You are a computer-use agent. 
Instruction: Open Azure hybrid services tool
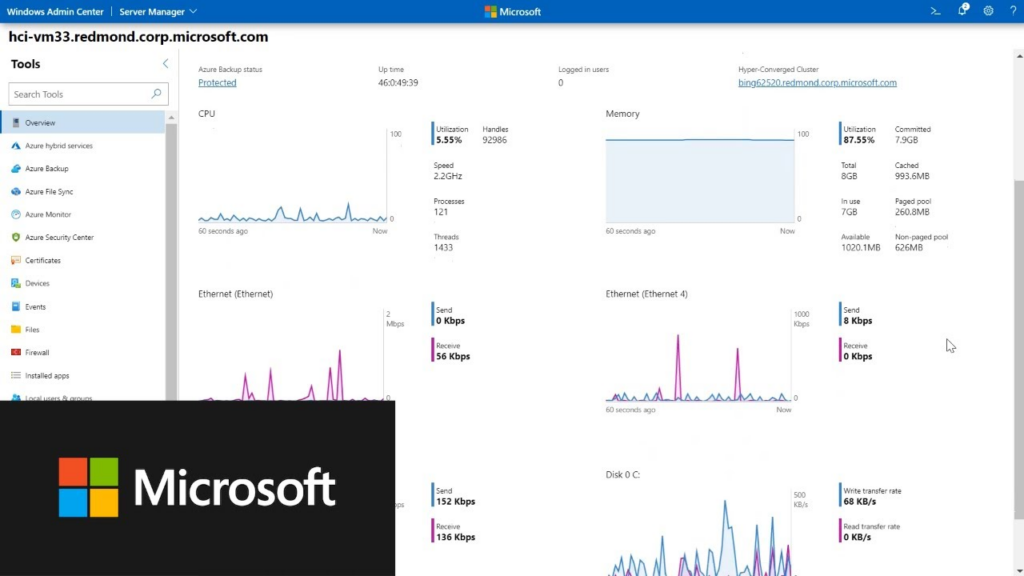point(58,146)
